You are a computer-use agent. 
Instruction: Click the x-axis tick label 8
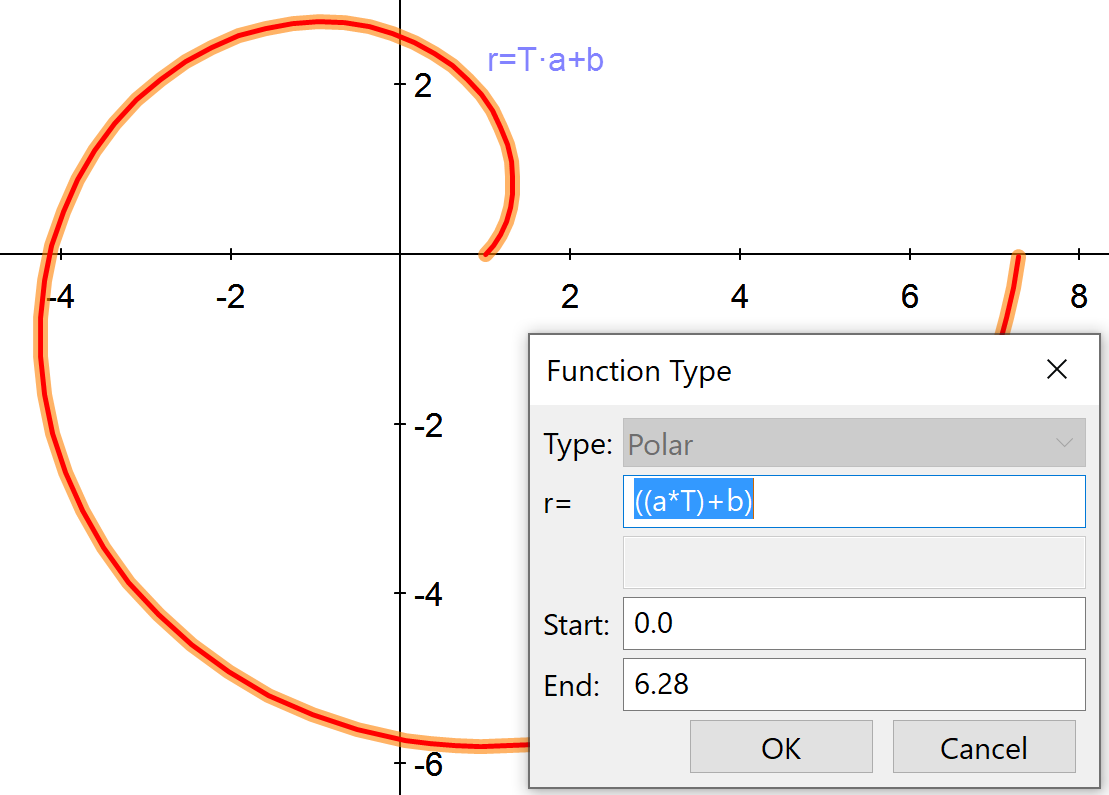[x=1078, y=297]
